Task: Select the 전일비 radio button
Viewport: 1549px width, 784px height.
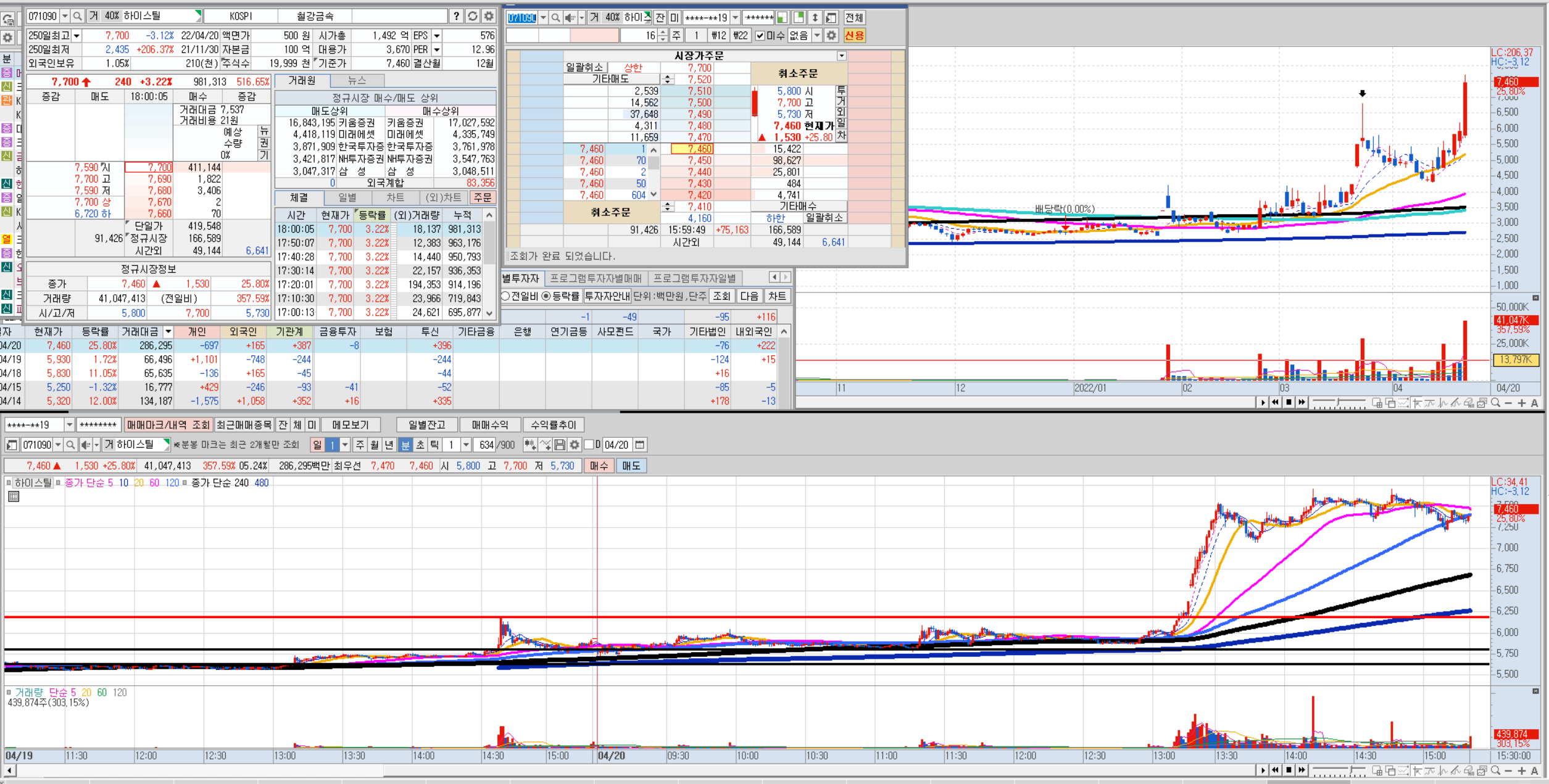Action: pyautogui.click(x=505, y=296)
